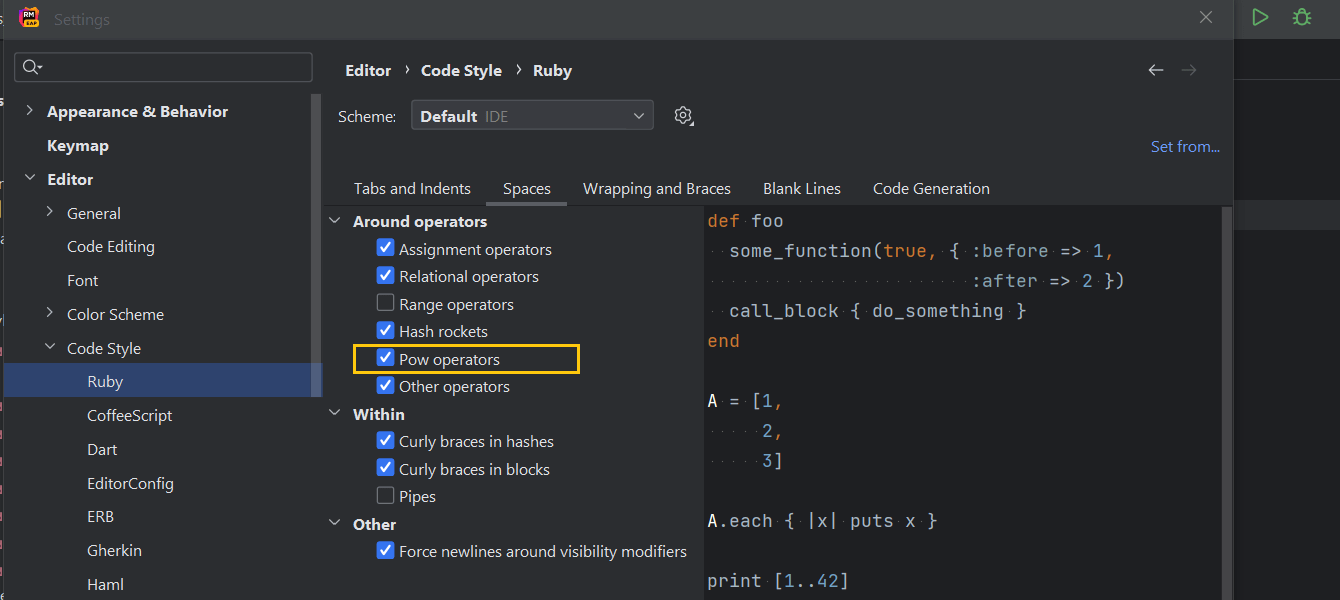Click the back navigation arrow
Viewport: 1340px width, 600px height.
tap(1156, 70)
